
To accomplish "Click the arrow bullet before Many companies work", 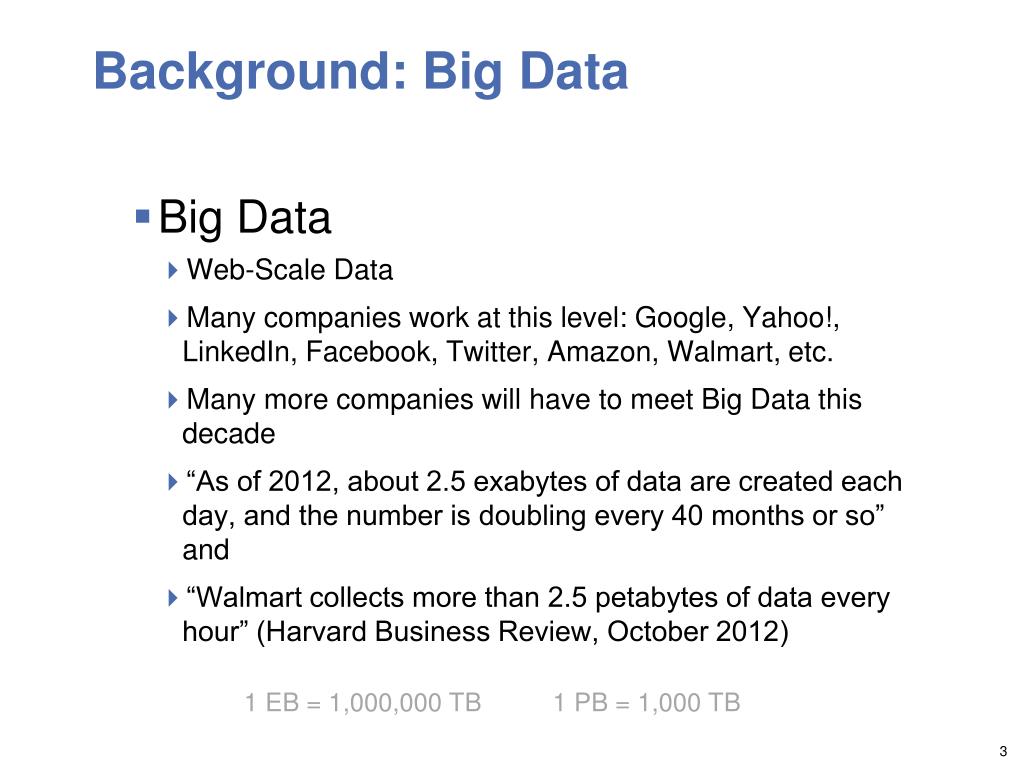I will [x=172, y=318].
